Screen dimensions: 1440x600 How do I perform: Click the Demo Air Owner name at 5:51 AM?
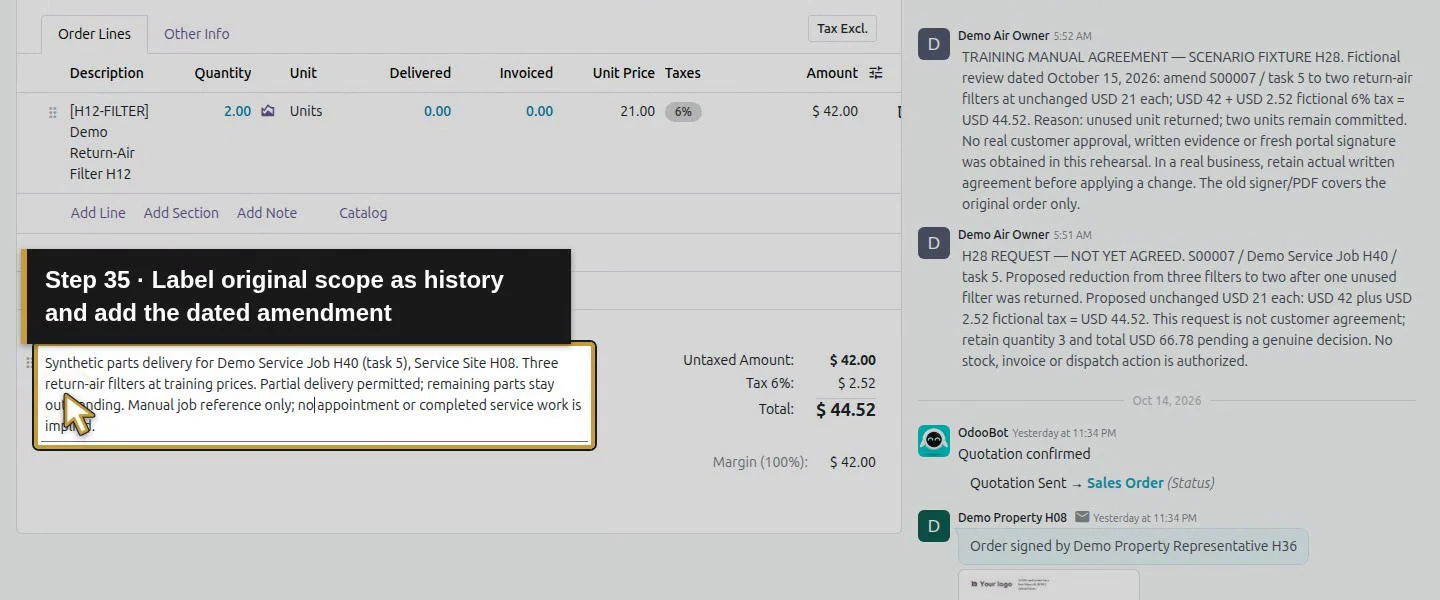(x=1003, y=235)
